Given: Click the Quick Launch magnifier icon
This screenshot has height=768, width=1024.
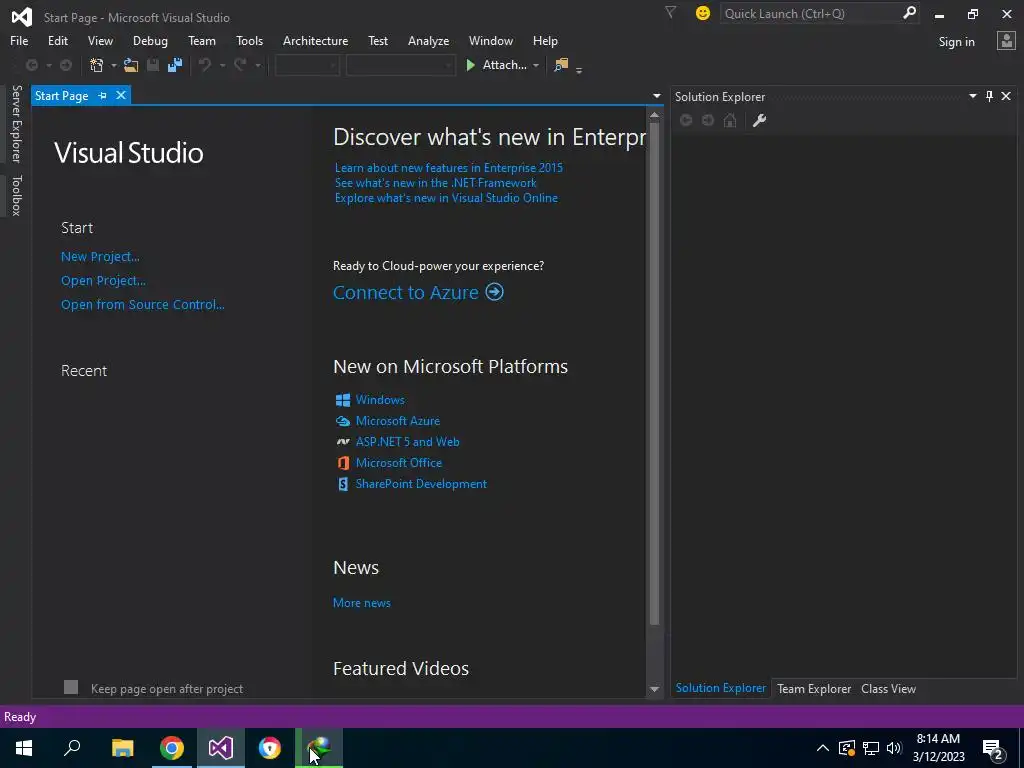Looking at the screenshot, I should pyautogui.click(x=909, y=13).
